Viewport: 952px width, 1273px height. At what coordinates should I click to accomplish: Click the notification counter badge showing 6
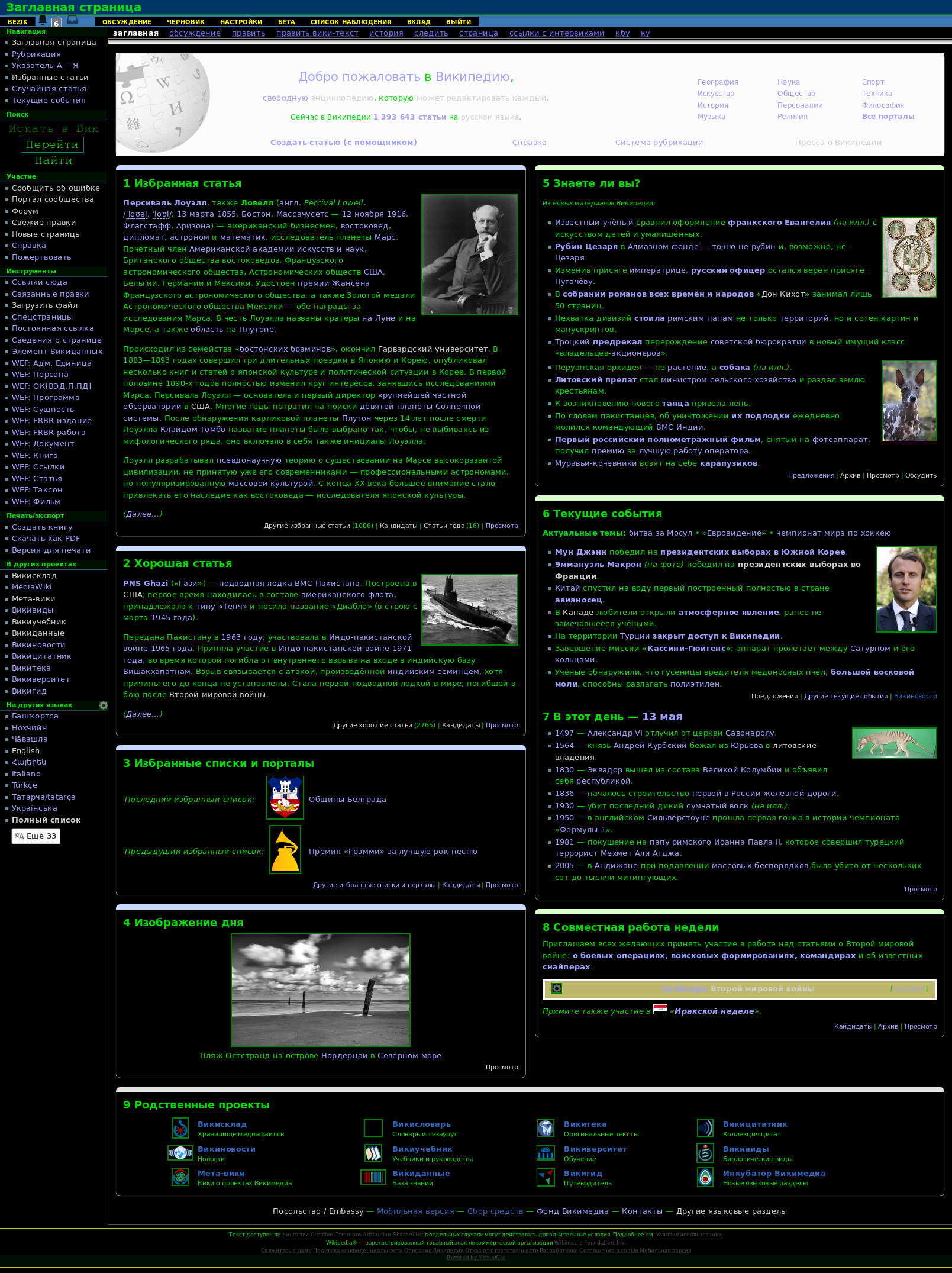point(56,23)
